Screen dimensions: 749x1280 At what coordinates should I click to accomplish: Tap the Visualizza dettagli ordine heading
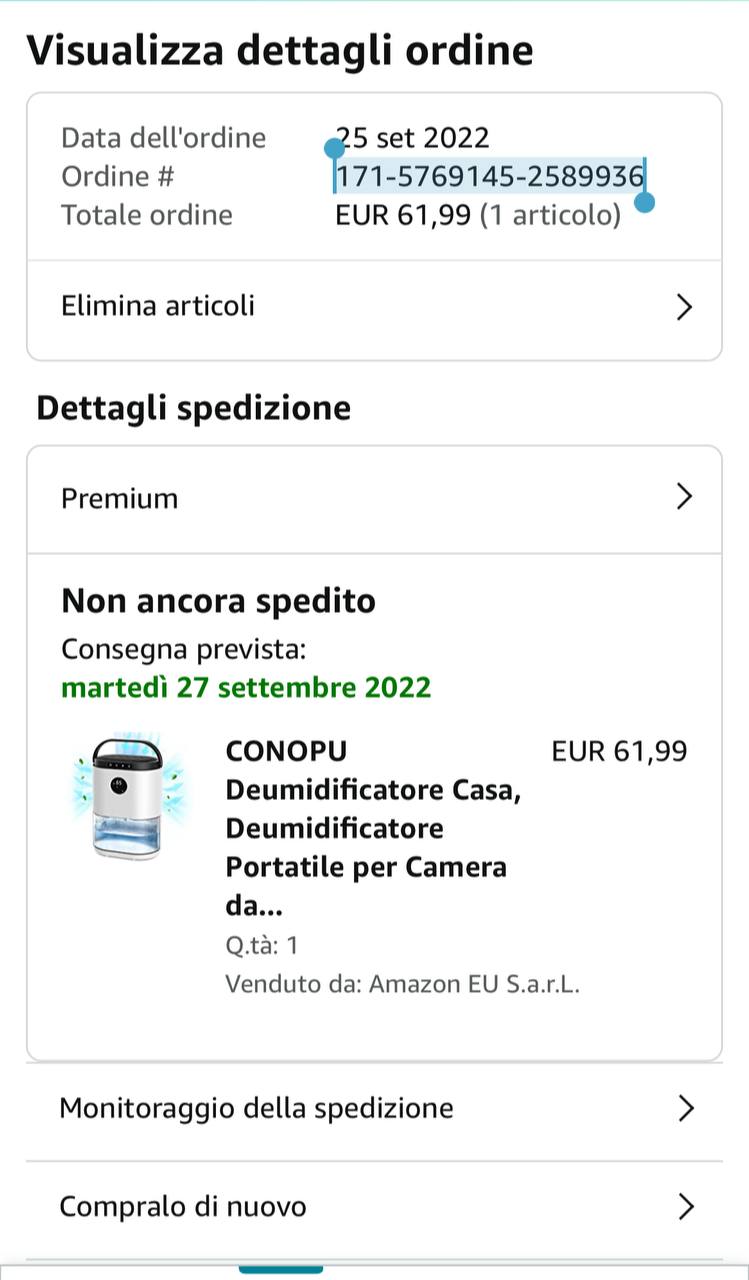(x=280, y=50)
